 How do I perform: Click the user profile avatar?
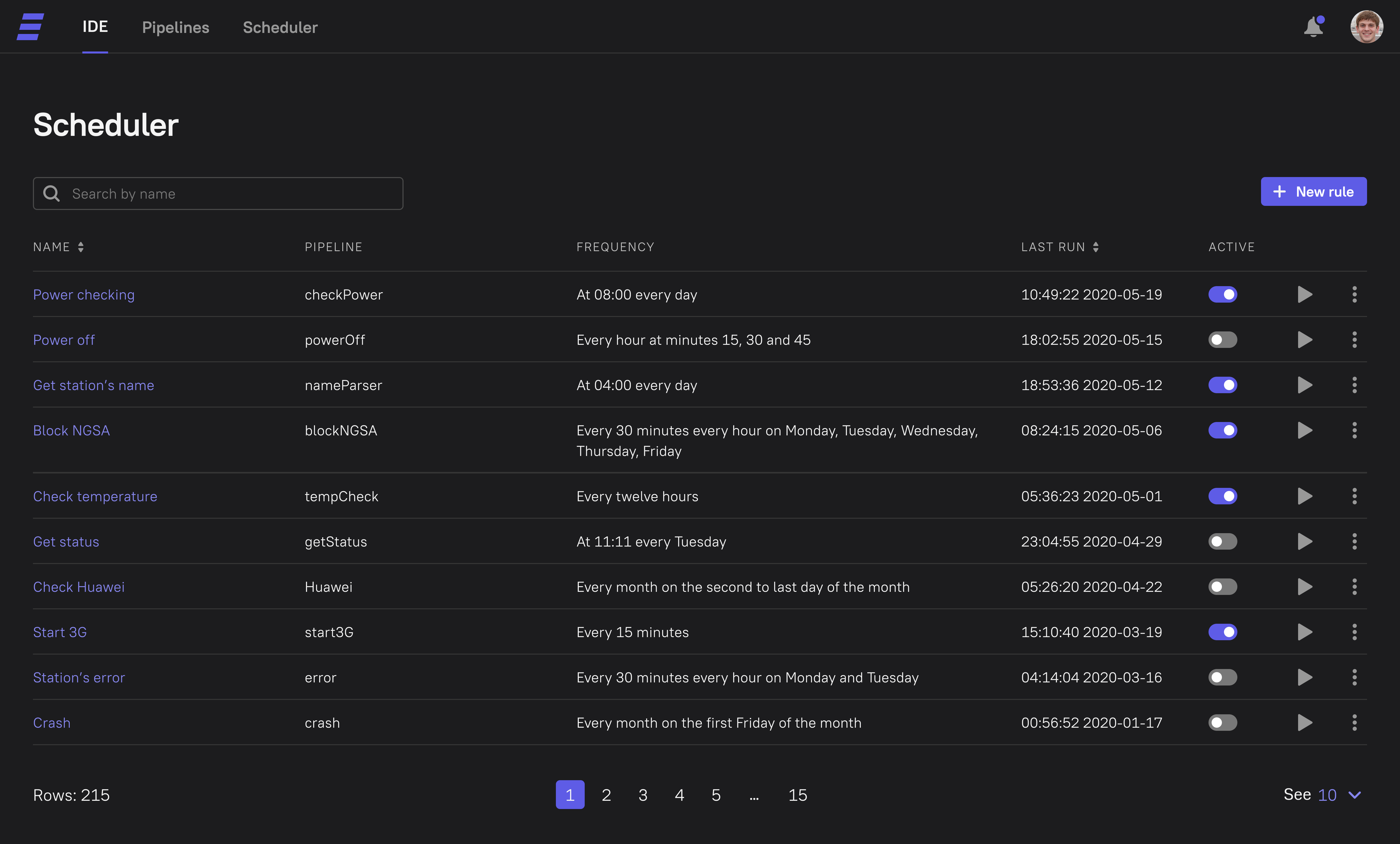pos(1366,27)
